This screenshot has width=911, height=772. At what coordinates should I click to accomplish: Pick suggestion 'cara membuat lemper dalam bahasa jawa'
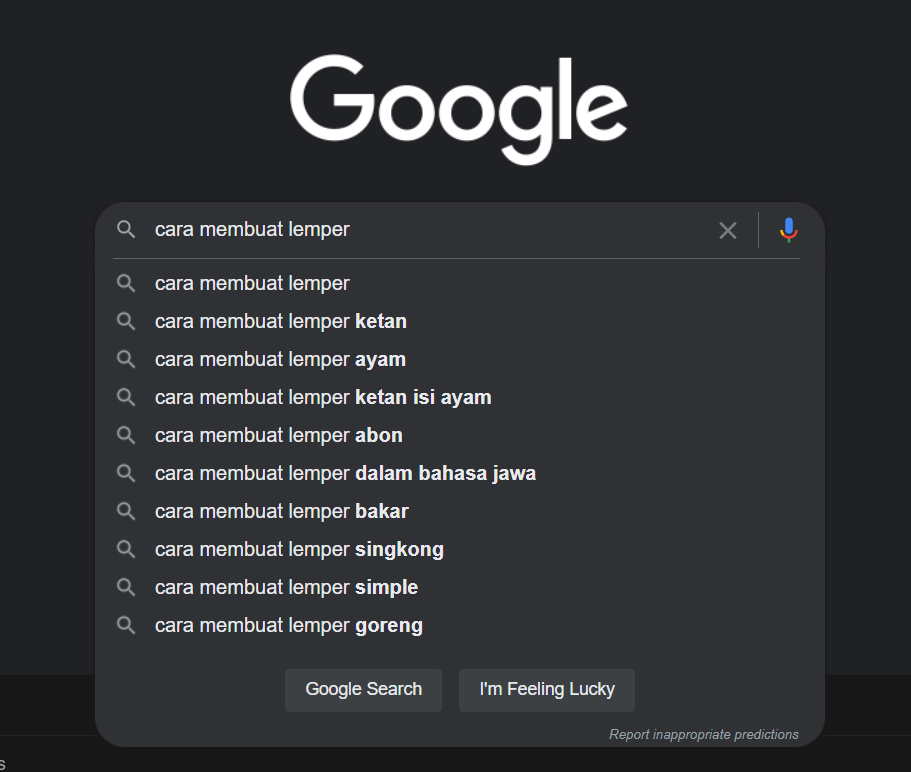[457, 473]
